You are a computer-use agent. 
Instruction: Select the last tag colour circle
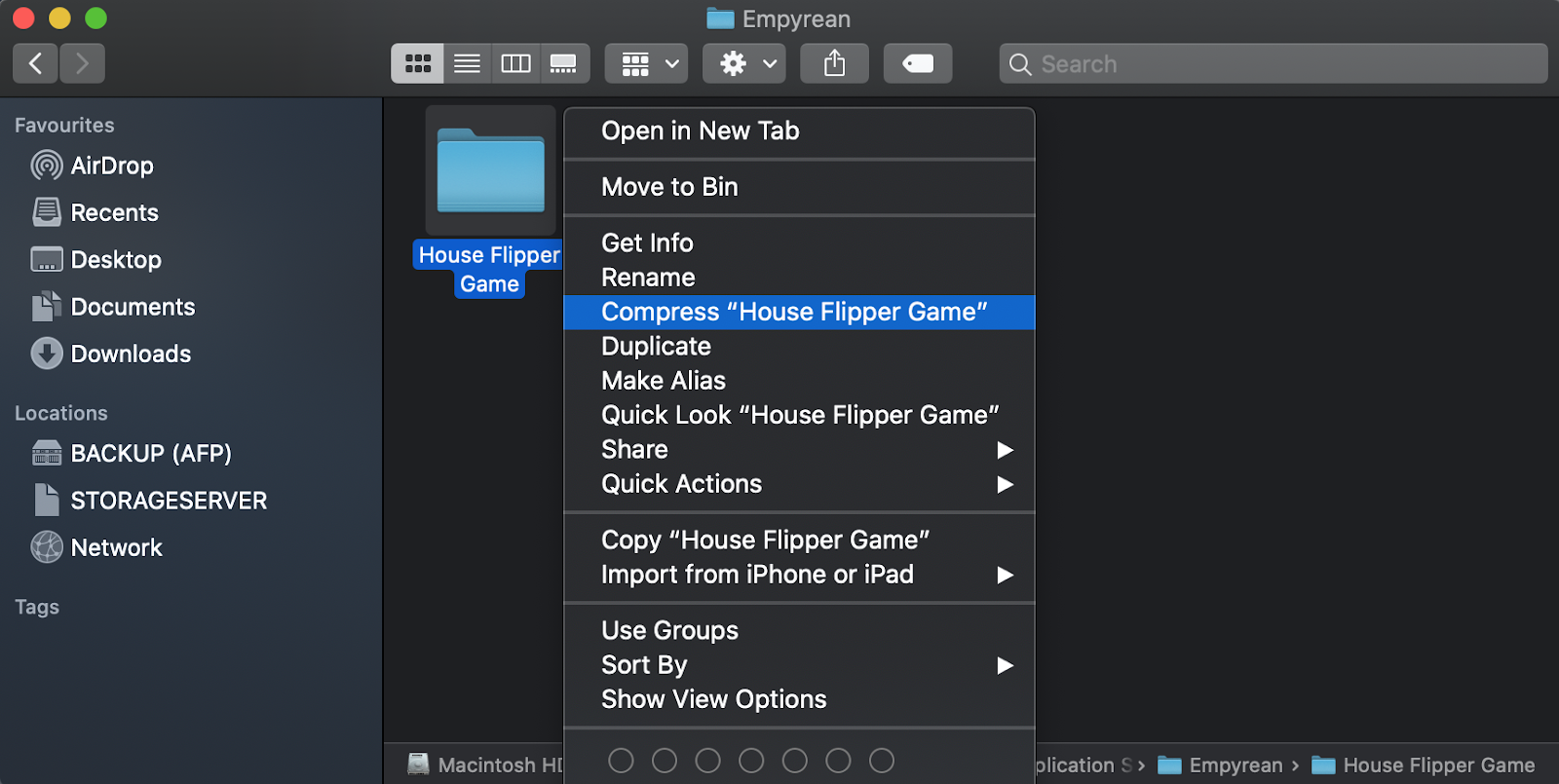(x=882, y=761)
